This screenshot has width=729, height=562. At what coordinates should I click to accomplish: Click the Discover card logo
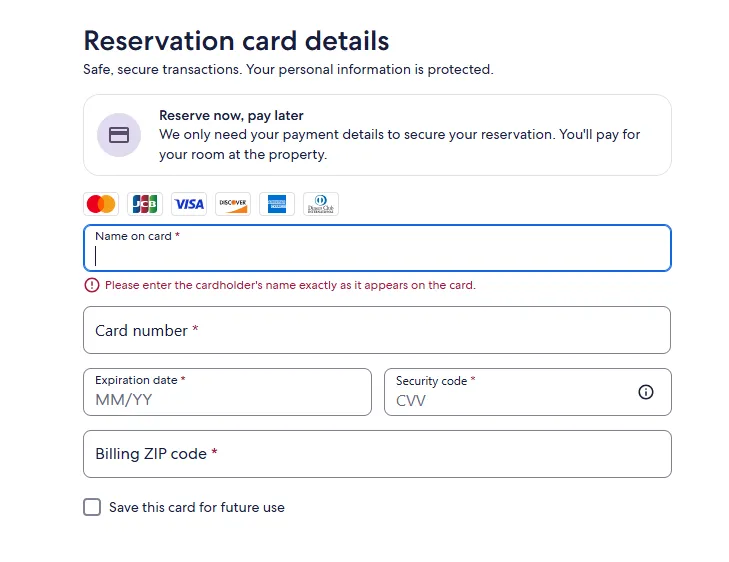233,204
